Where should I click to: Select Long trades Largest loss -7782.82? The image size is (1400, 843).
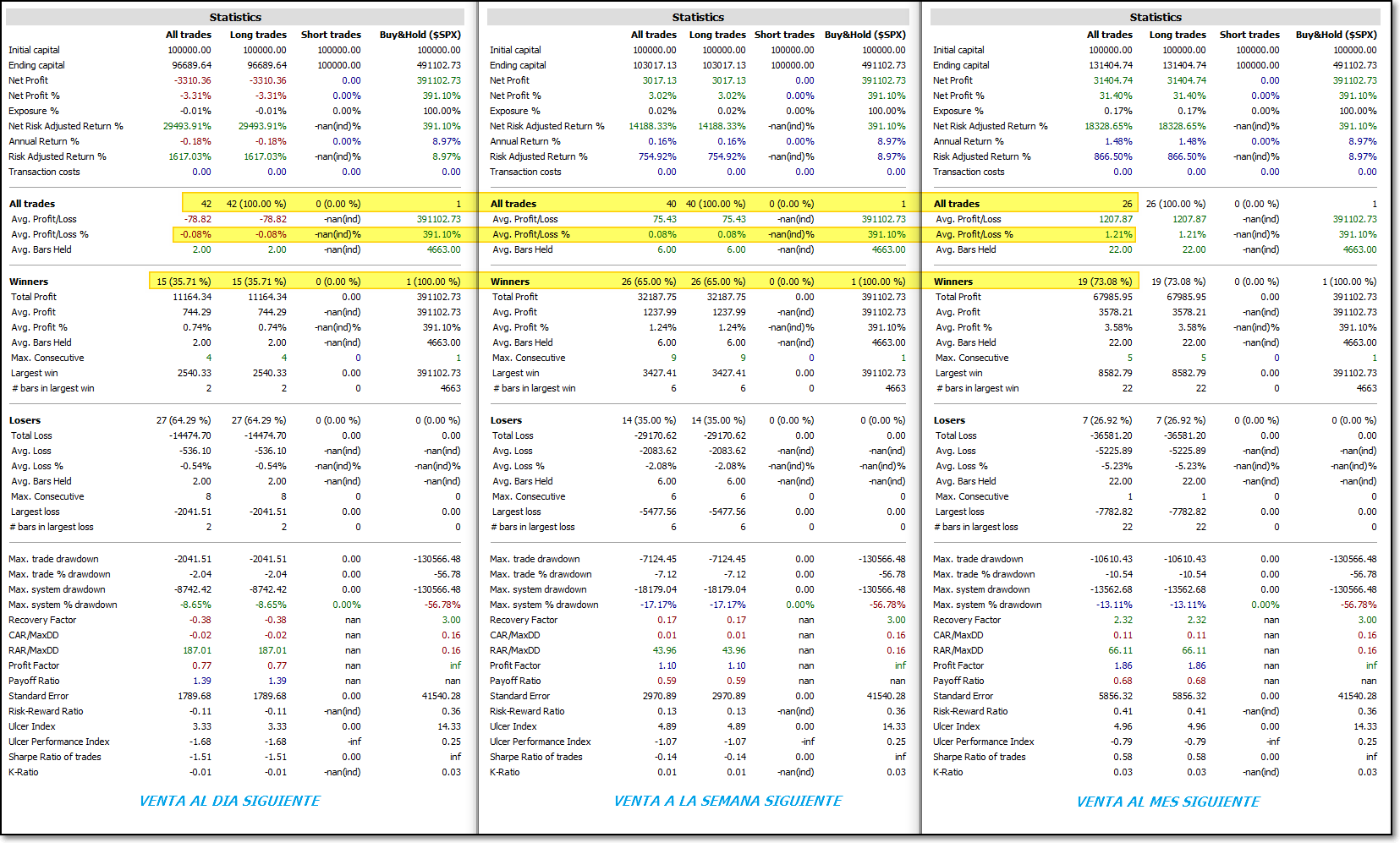click(x=1187, y=512)
